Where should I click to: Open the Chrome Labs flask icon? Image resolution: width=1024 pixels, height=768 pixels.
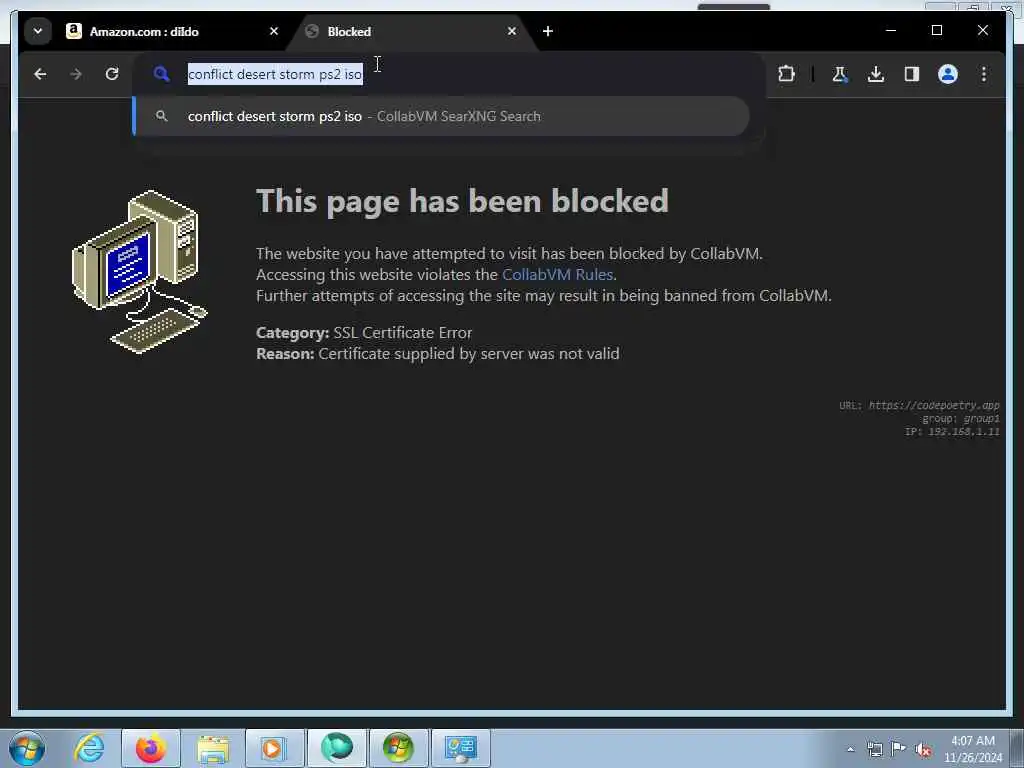click(840, 74)
